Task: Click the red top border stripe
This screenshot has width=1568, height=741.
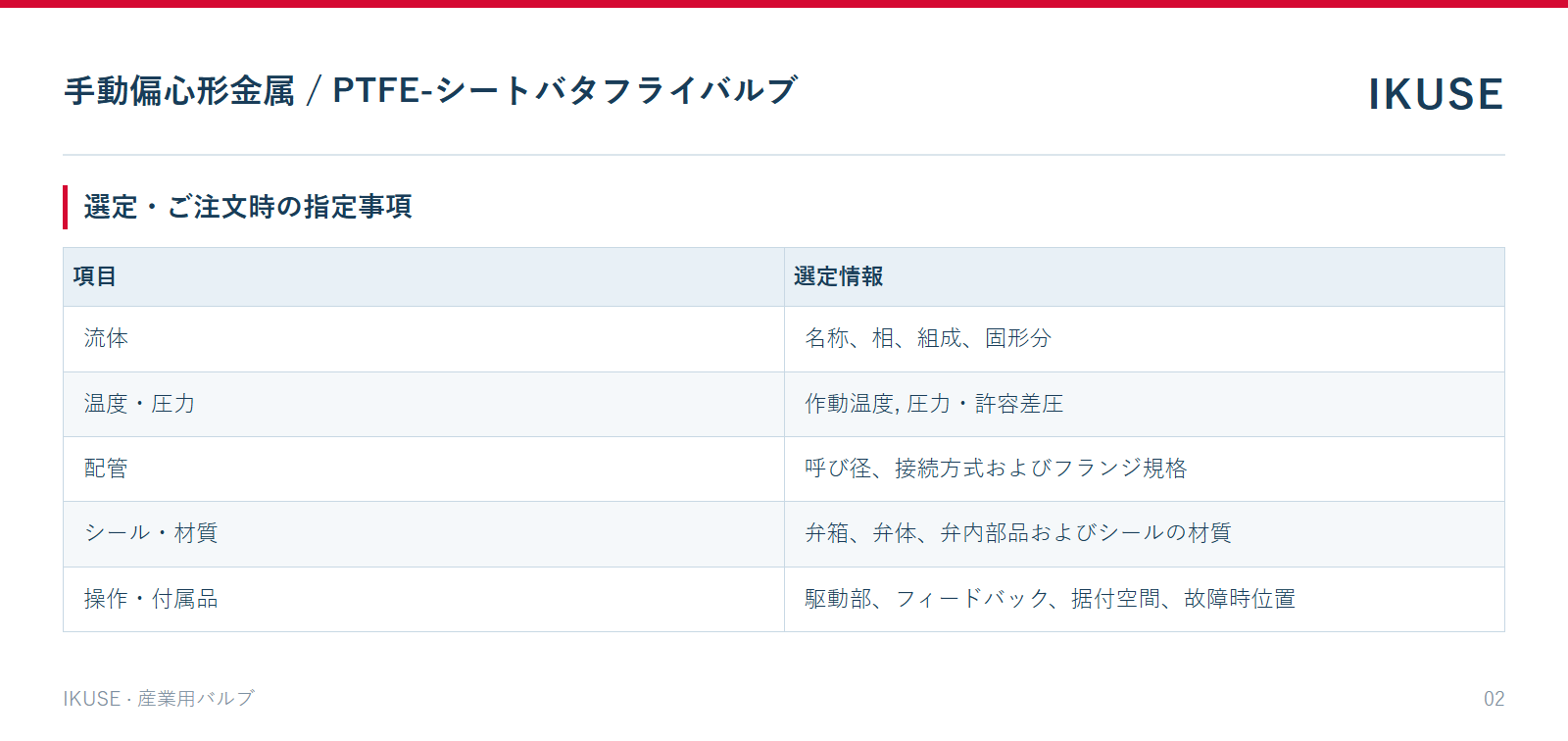Action: click(x=784, y=4)
